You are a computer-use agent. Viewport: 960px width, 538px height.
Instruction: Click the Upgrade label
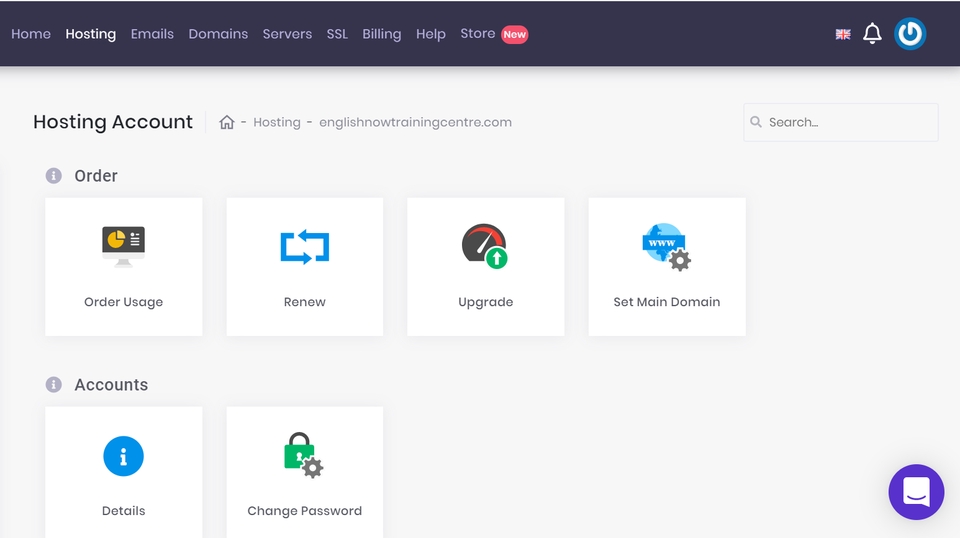pos(486,302)
